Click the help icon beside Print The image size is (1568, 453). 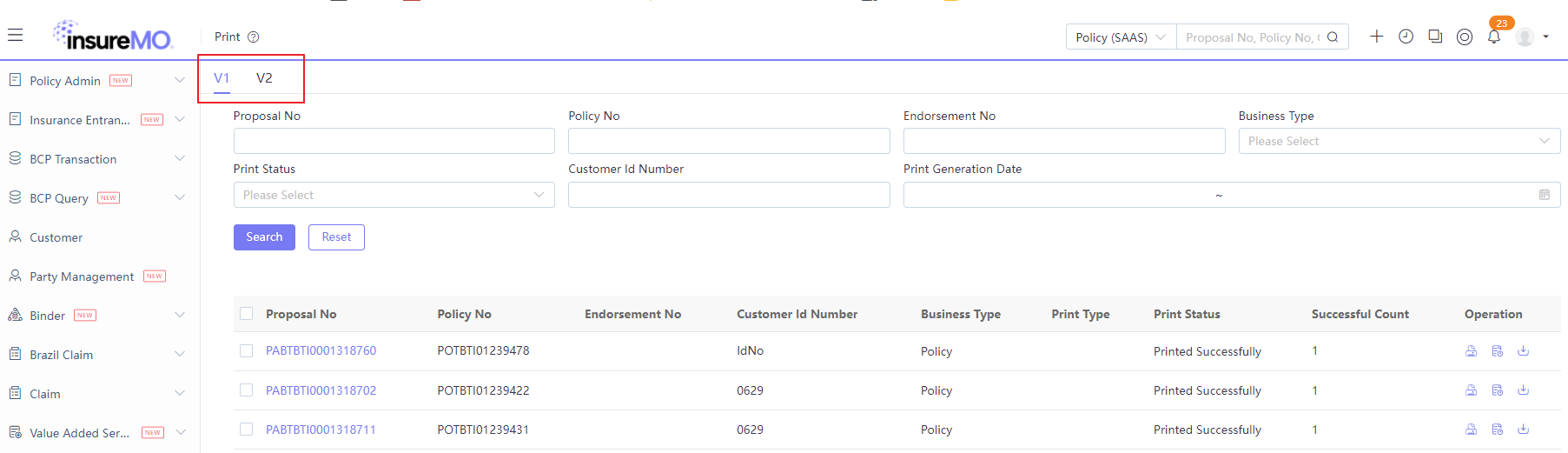[254, 37]
